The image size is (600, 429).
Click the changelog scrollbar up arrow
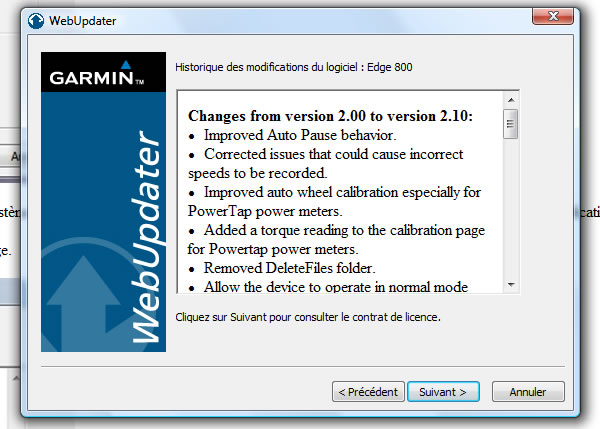(511, 100)
